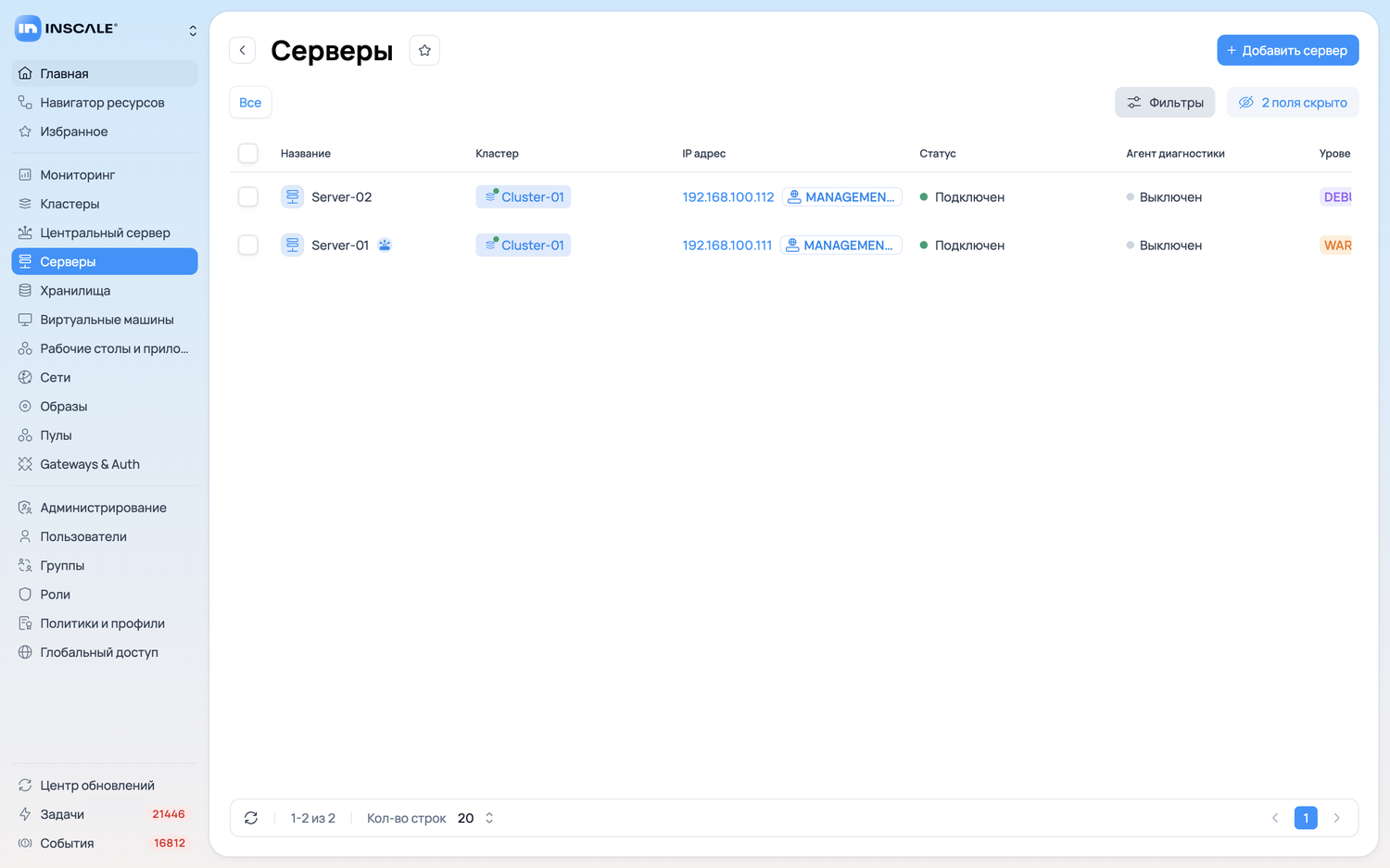
Task: Click Добавить сервер button
Action: pyautogui.click(x=1287, y=50)
